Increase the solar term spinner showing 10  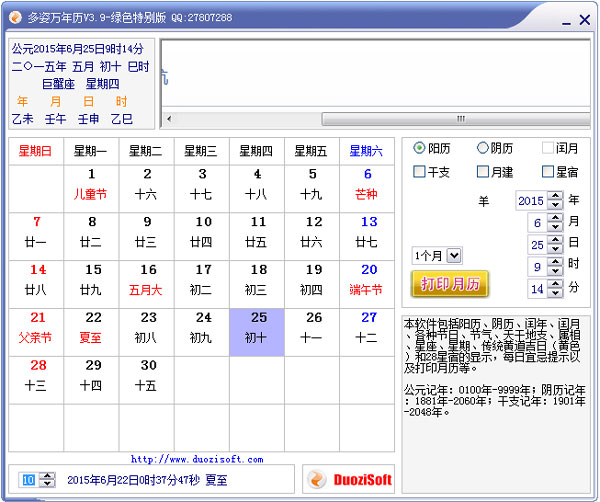click(x=47, y=476)
